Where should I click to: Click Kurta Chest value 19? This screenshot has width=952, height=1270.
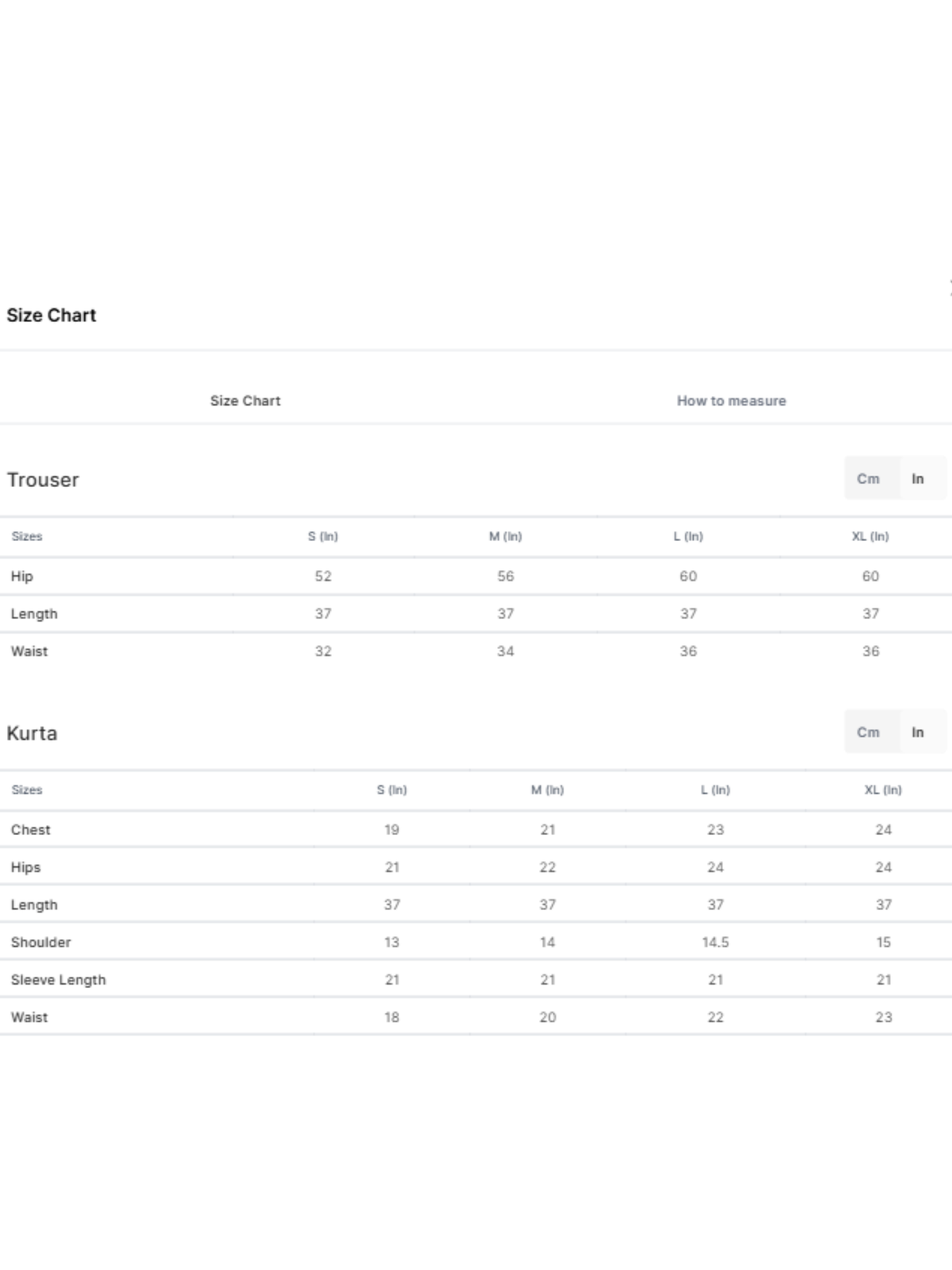pyautogui.click(x=392, y=830)
